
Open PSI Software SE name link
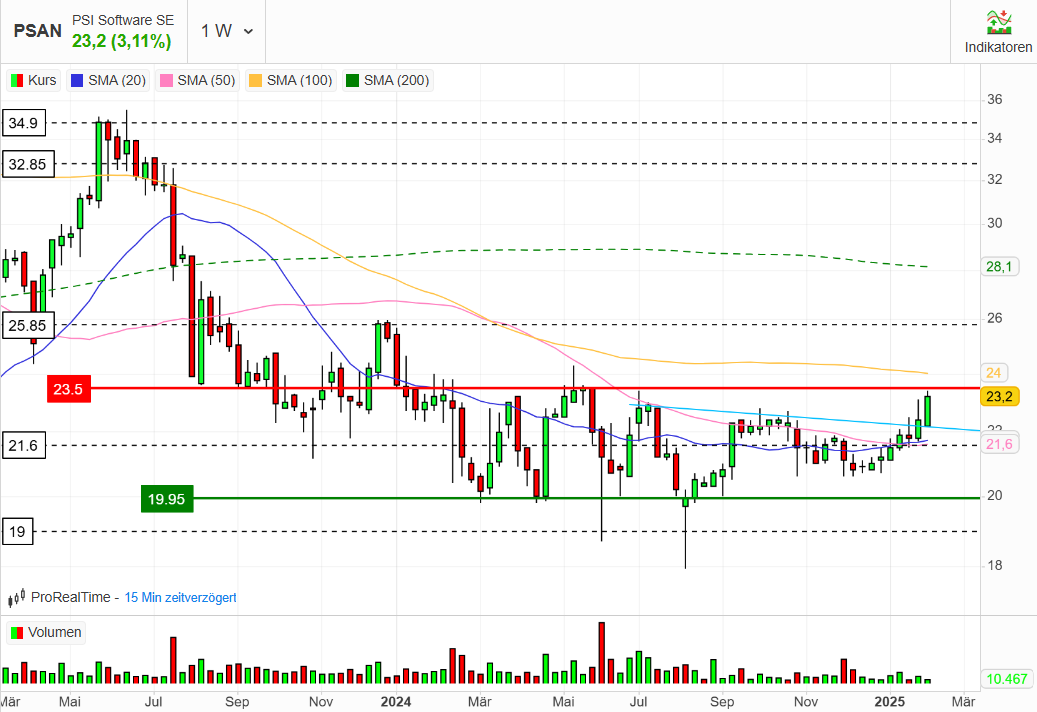coord(123,20)
